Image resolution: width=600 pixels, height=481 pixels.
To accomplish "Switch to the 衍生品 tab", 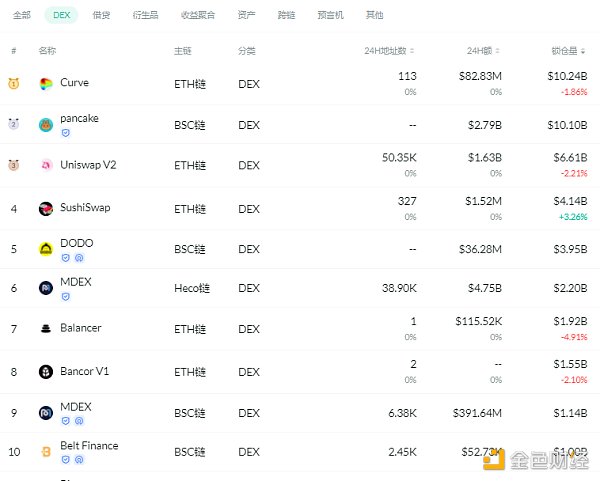I will tap(146, 15).
